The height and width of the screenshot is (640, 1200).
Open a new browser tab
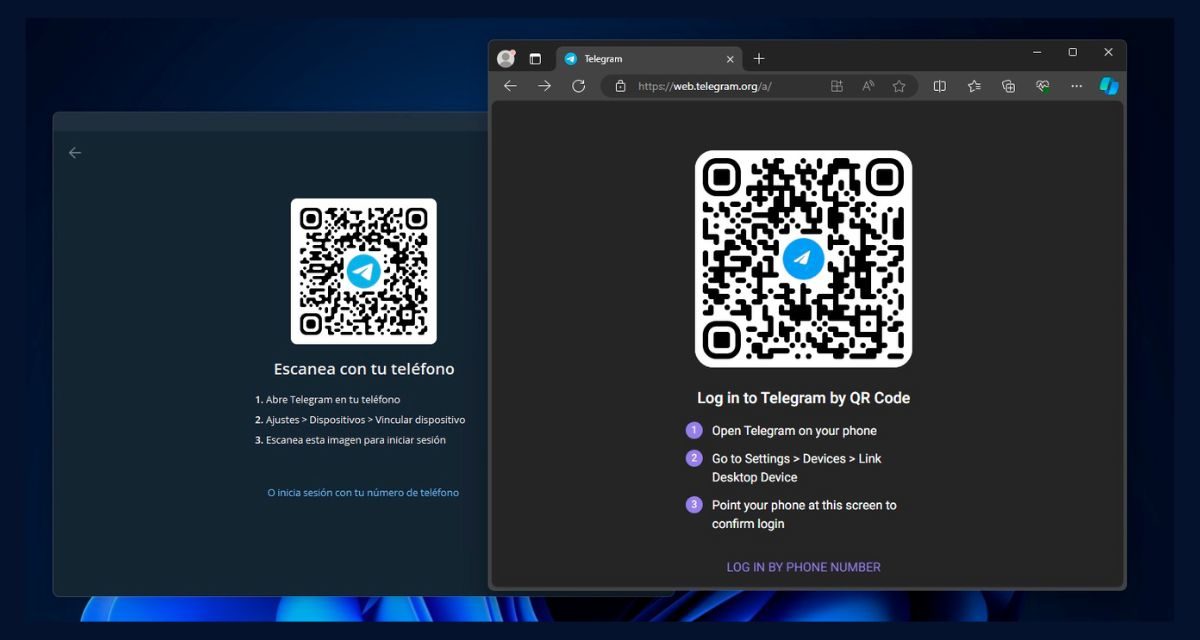point(759,58)
